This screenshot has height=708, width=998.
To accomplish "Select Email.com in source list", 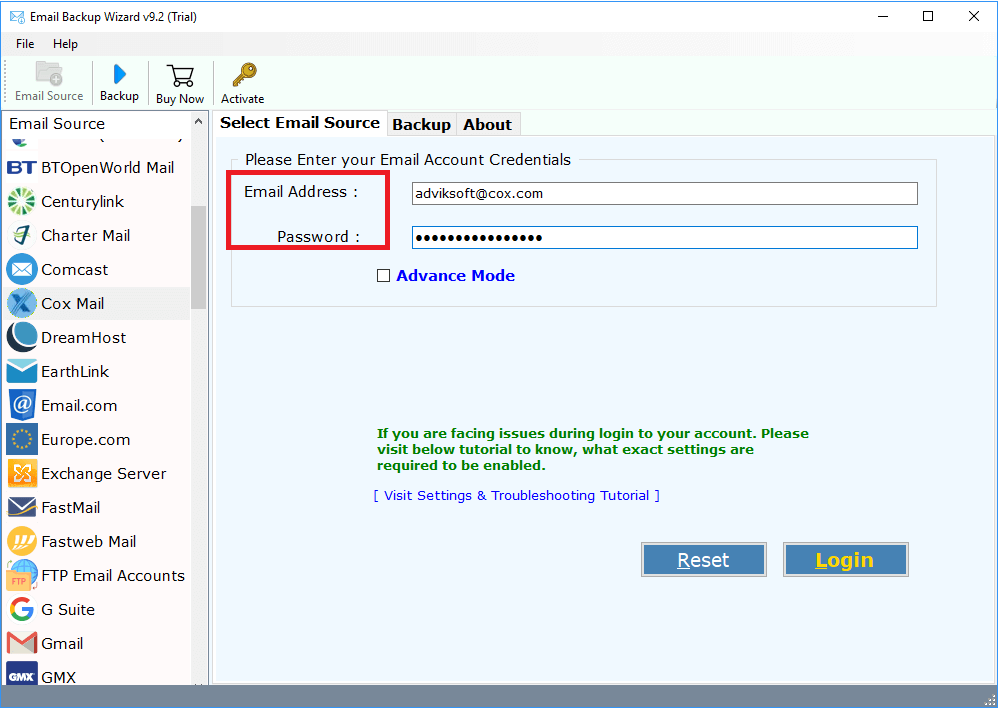I will pos(97,406).
